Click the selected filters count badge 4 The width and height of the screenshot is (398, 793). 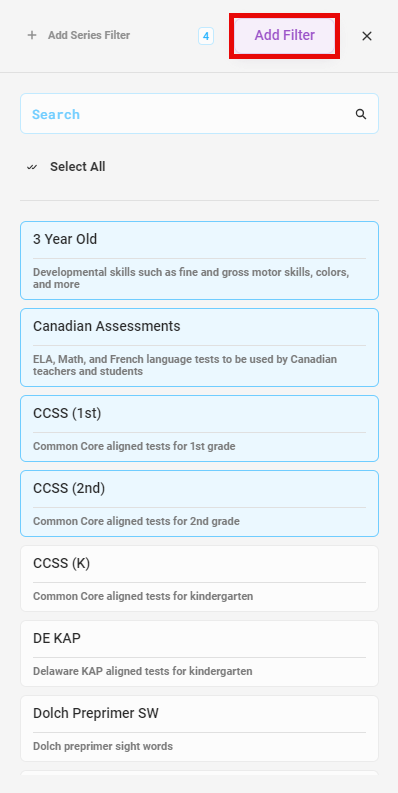click(206, 36)
